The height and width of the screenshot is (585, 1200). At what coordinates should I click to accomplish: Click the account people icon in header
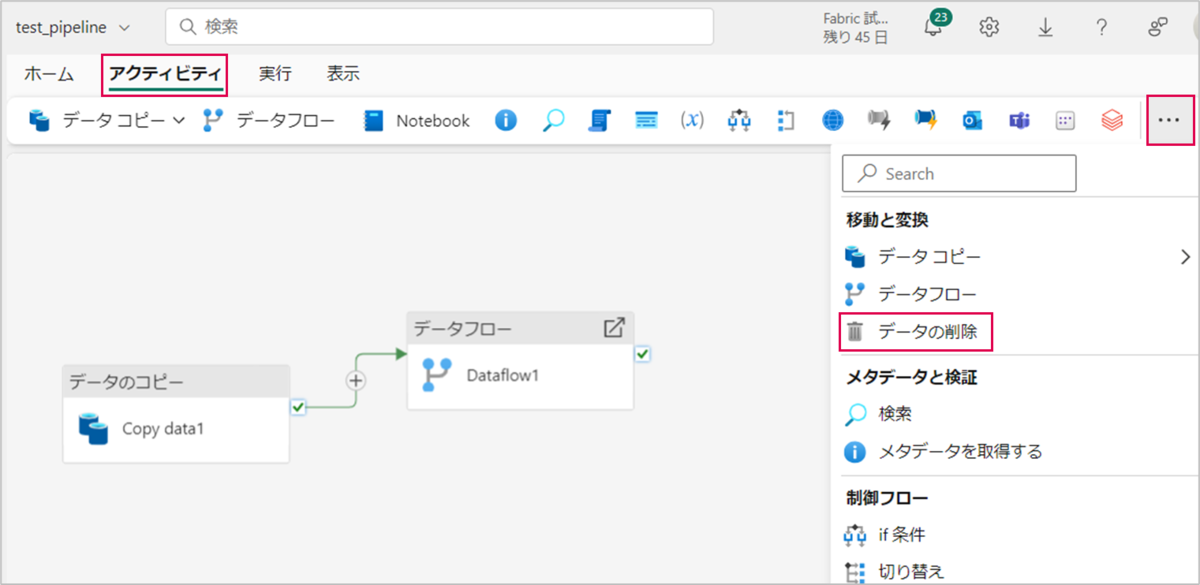(1158, 27)
